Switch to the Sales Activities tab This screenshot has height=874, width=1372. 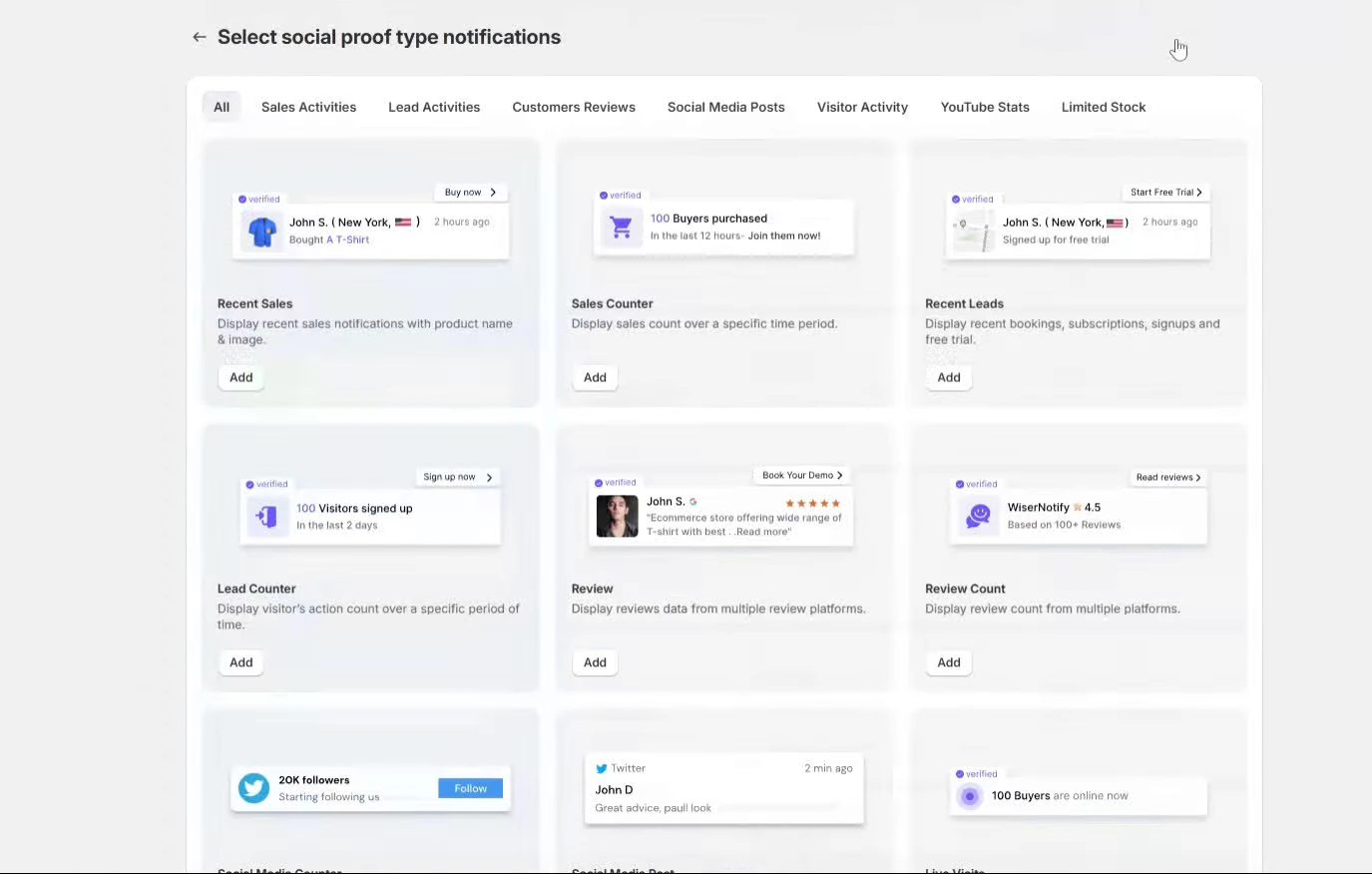pos(308,107)
